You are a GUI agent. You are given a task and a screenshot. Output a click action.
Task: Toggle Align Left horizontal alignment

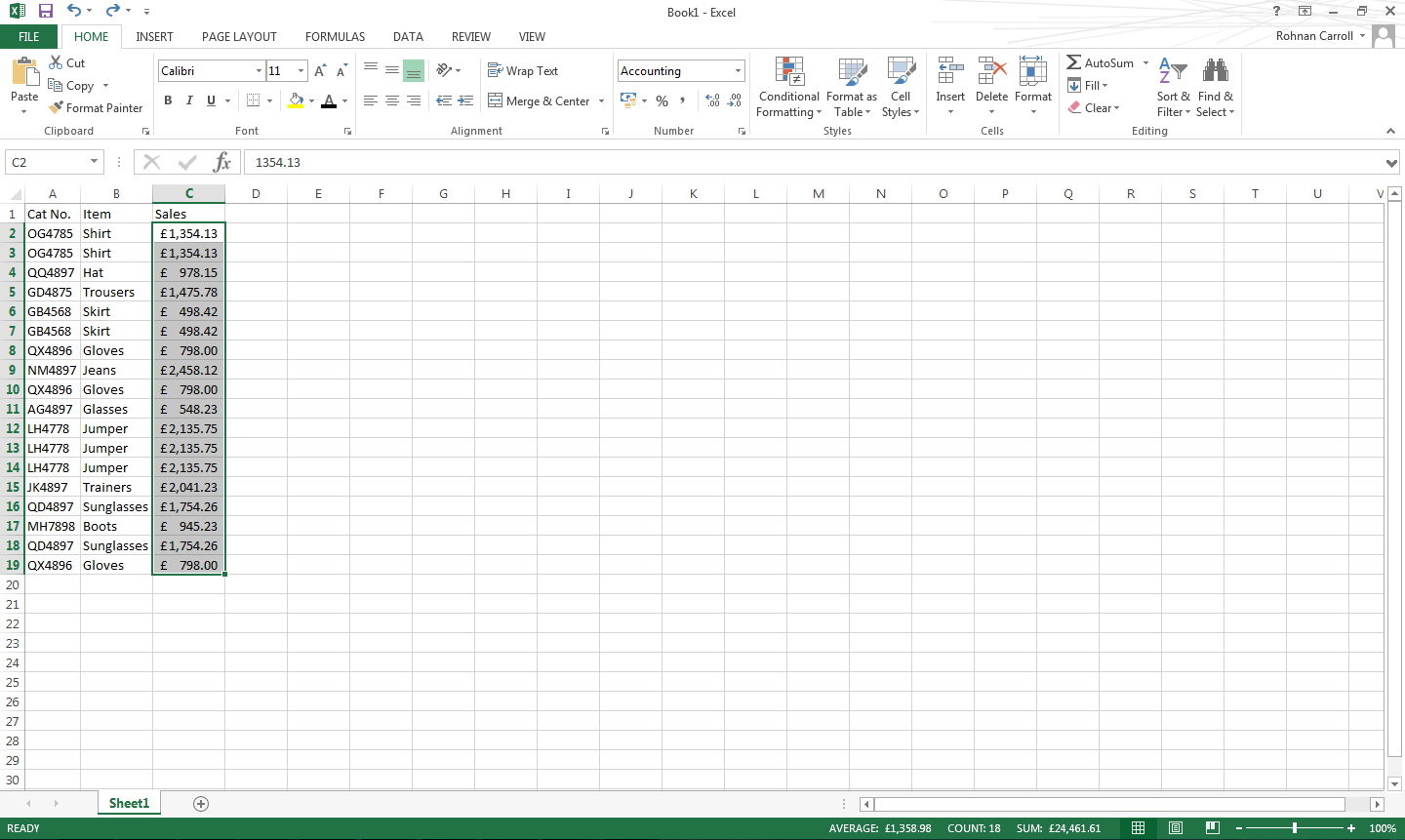point(371,100)
